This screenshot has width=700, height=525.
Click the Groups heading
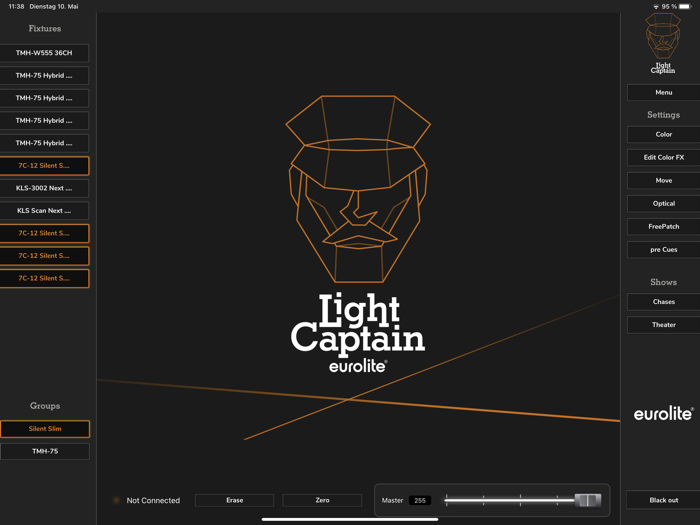[45, 406]
